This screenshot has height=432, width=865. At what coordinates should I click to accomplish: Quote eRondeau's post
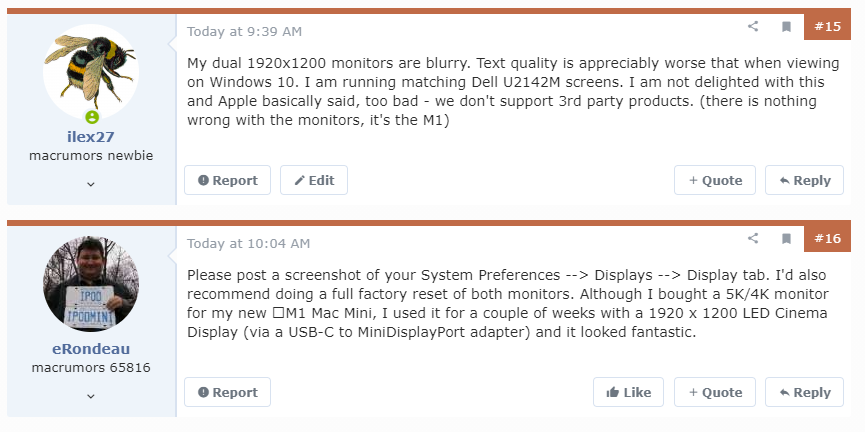715,392
